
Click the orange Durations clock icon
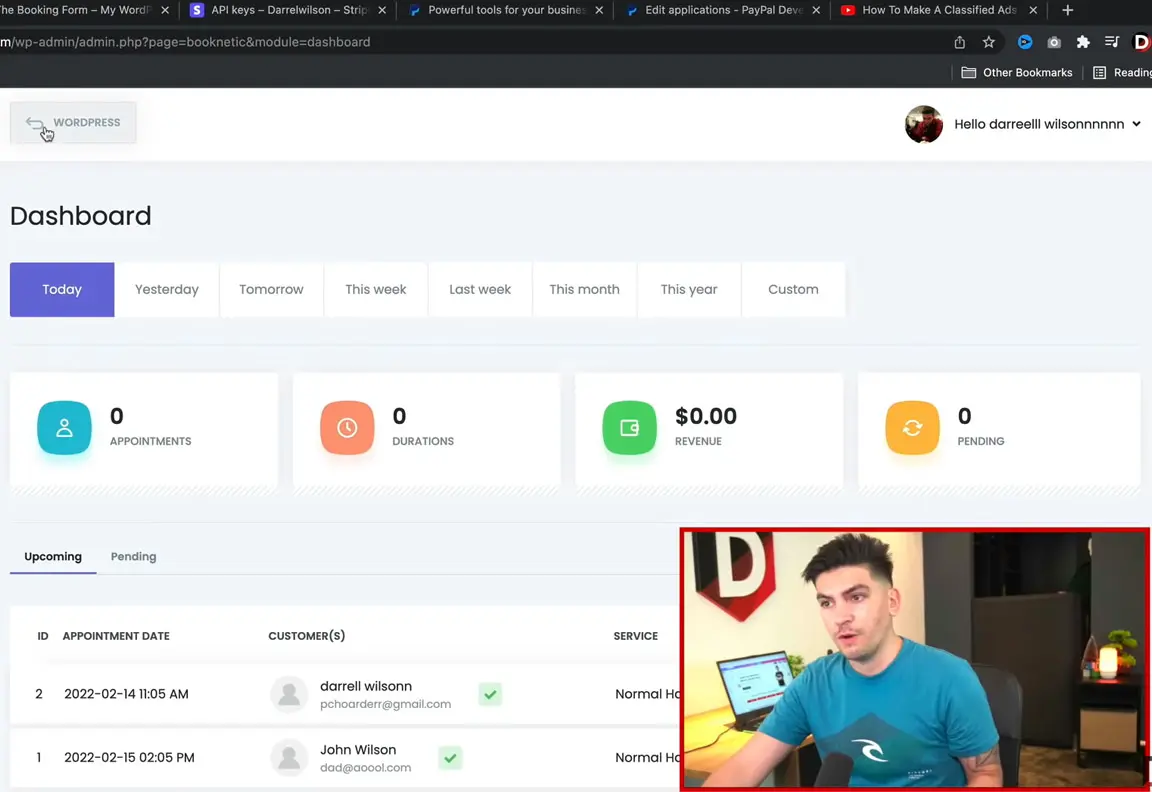click(x=347, y=427)
